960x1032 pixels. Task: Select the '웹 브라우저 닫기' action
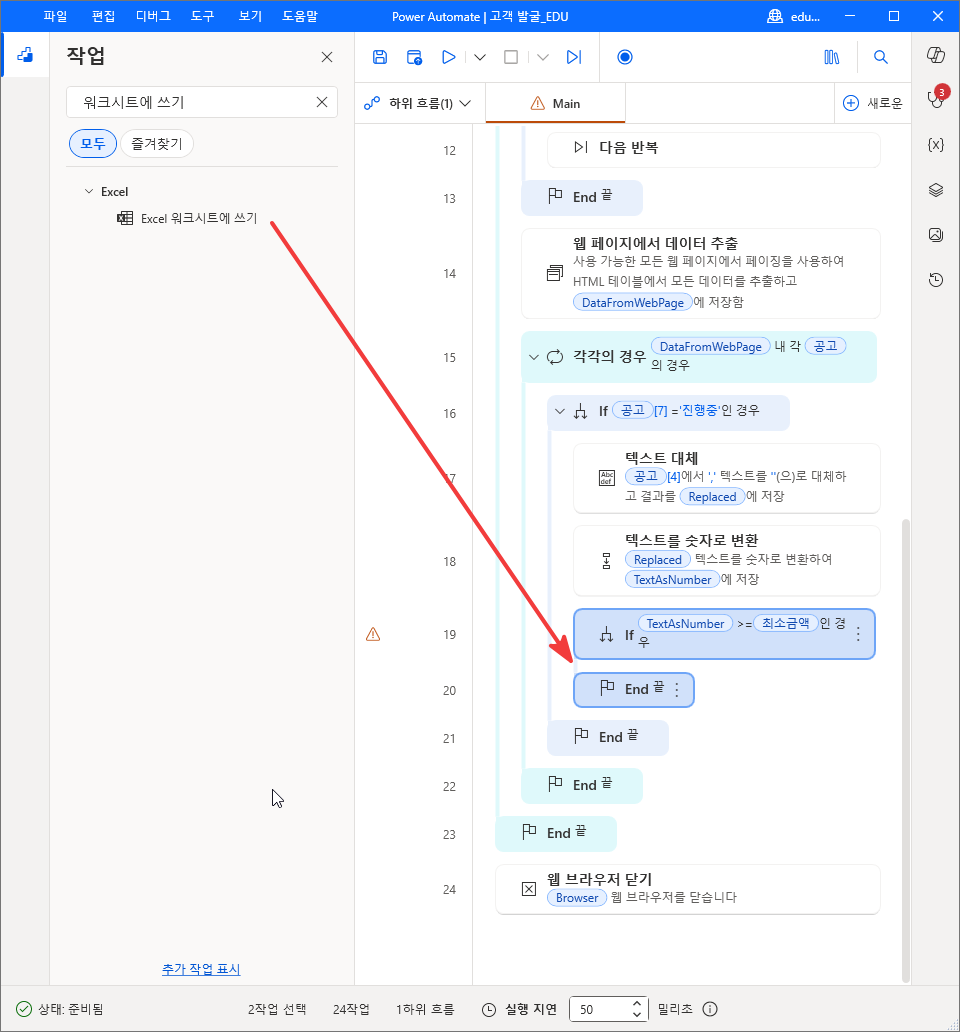(688, 889)
